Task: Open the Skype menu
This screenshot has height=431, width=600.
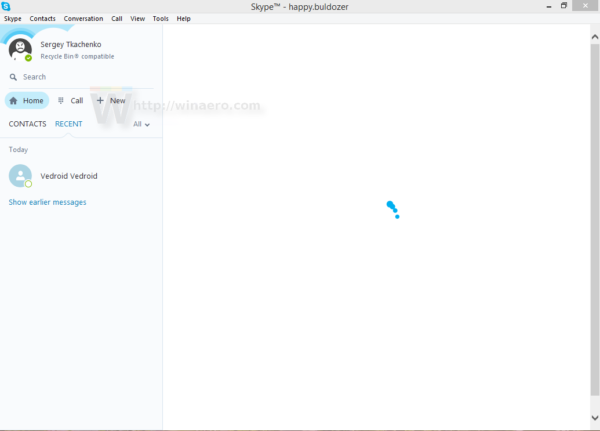Action: pos(13,19)
